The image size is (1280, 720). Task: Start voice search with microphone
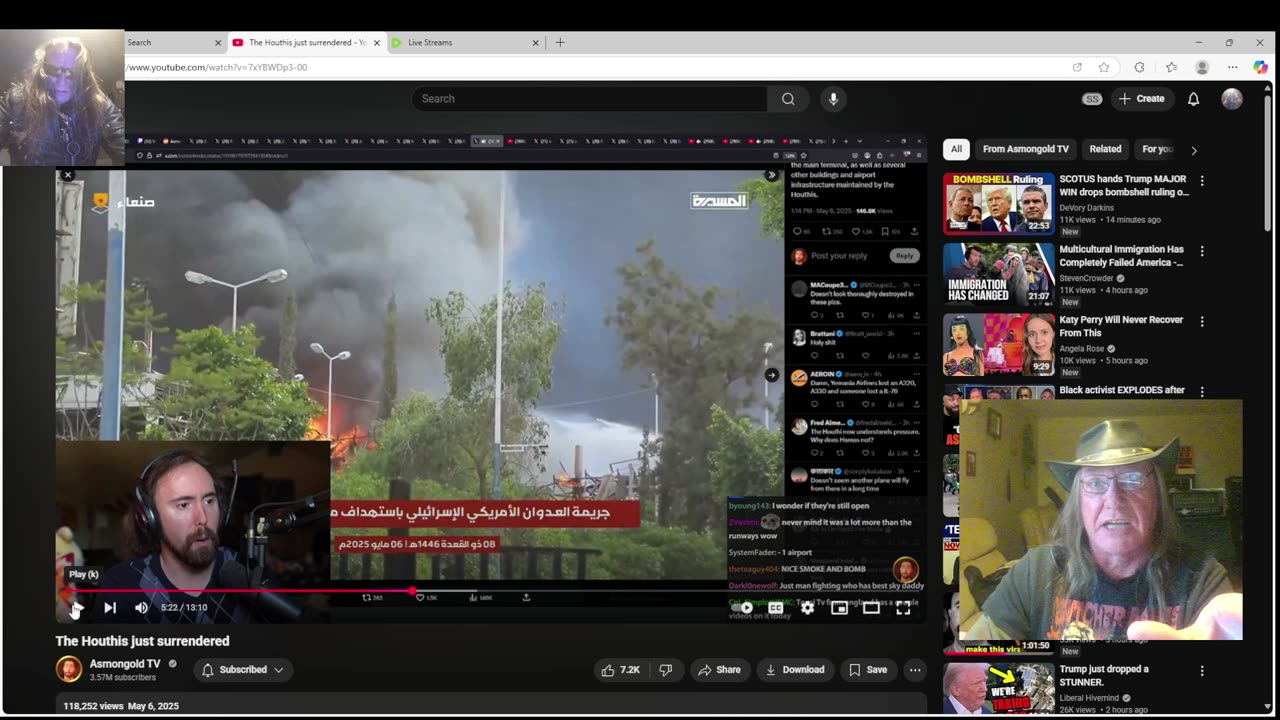point(833,99)
